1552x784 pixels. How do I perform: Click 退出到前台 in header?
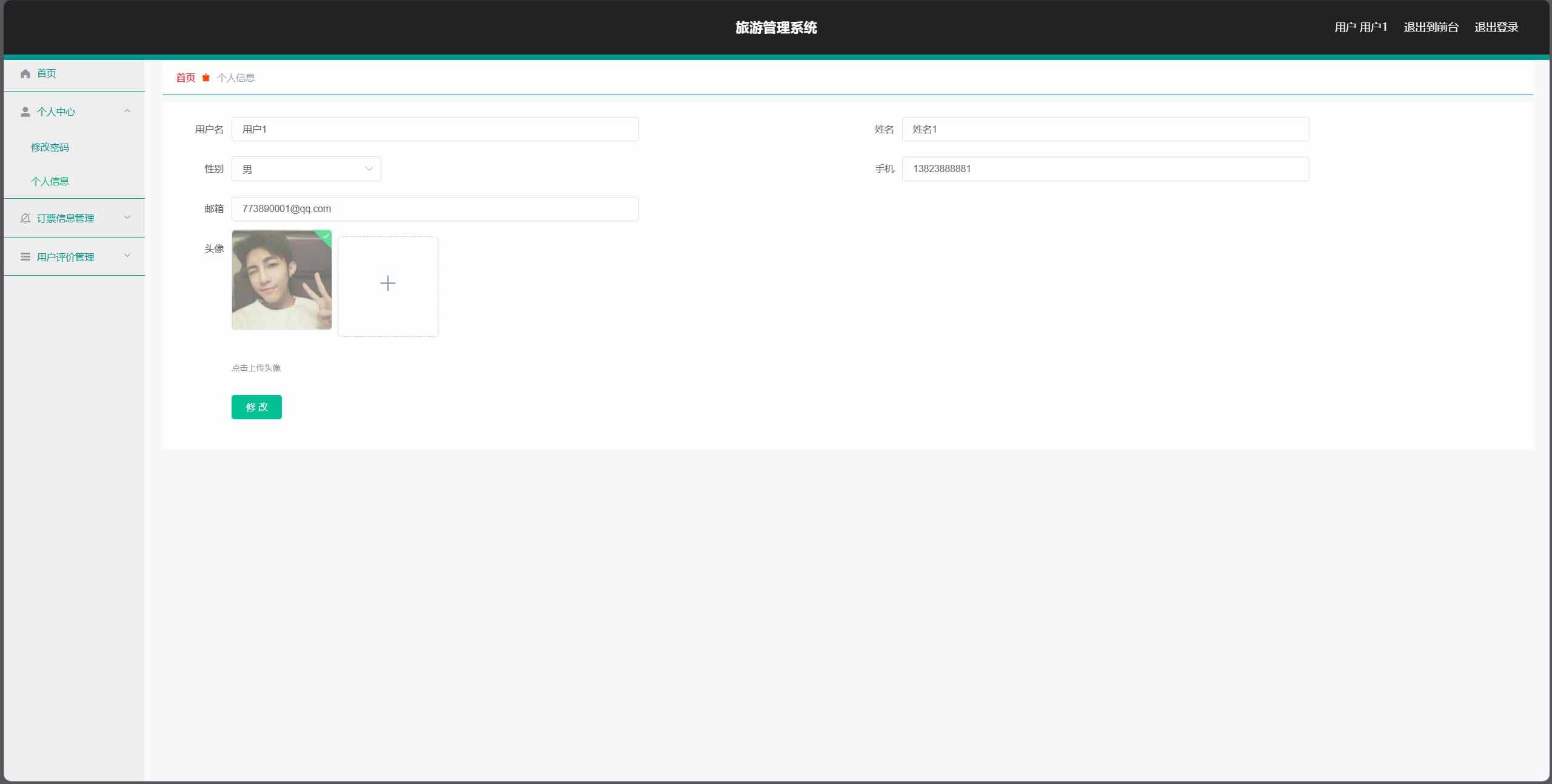tap(1431, 27)
